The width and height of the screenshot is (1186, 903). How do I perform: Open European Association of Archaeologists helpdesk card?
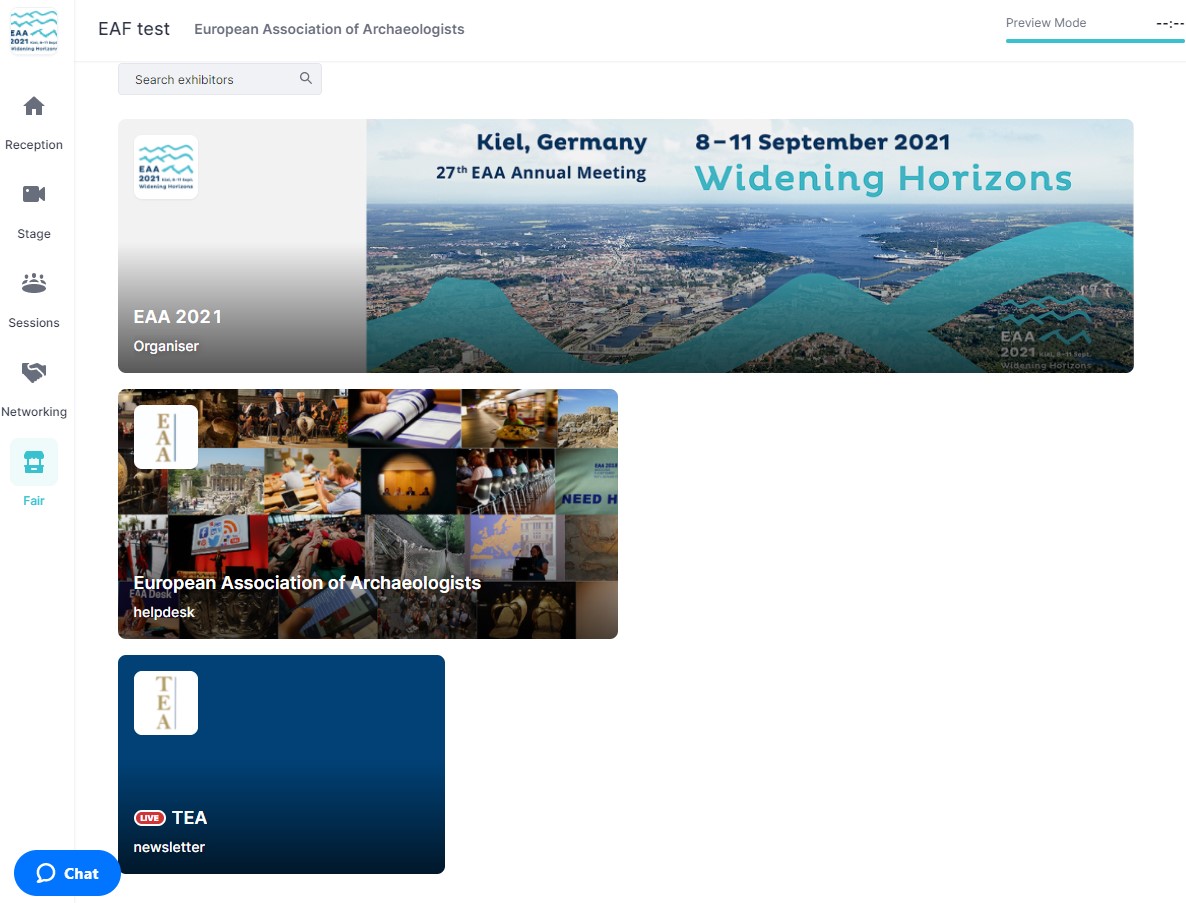368,514
